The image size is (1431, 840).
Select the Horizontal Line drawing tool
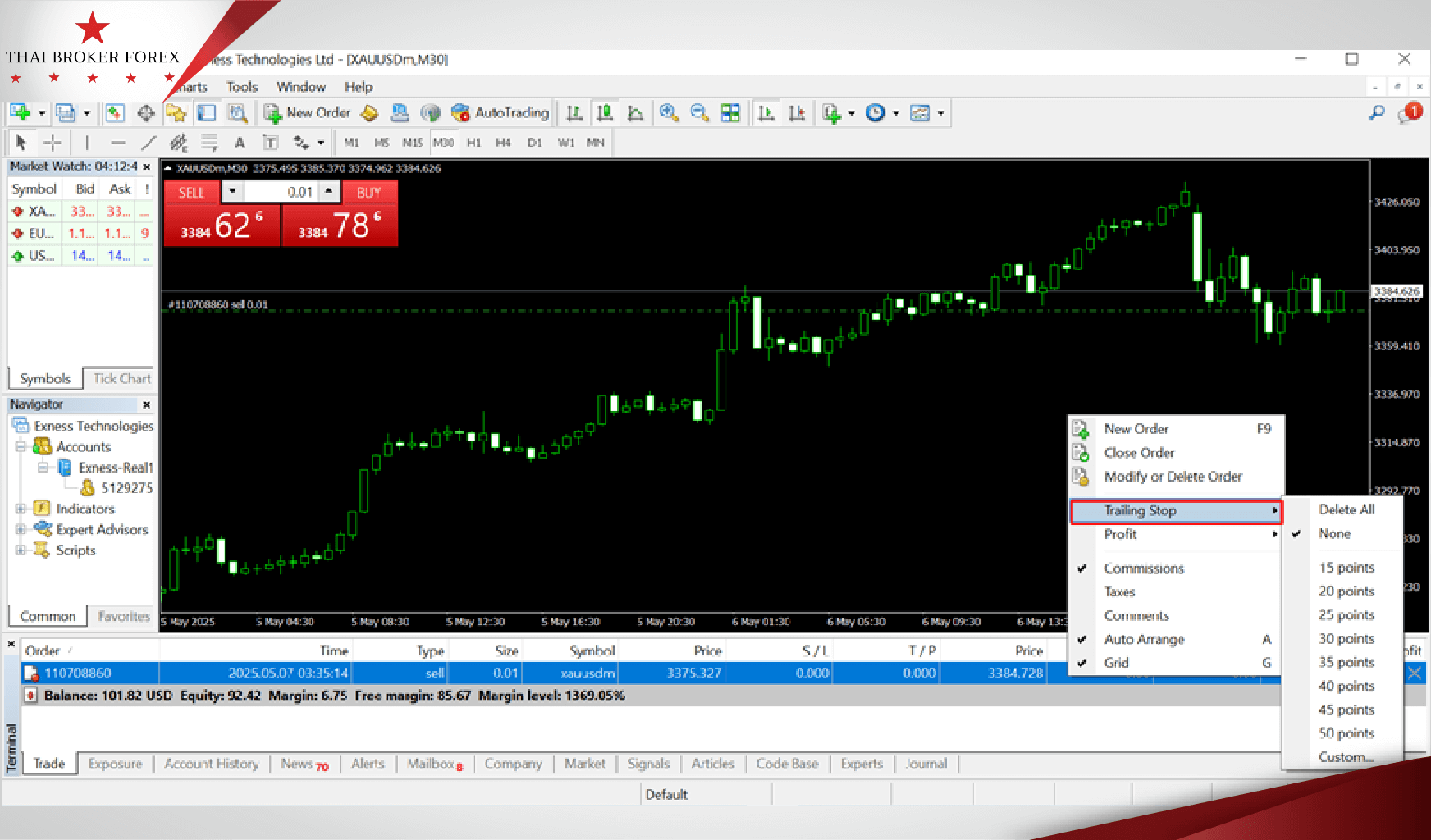(118, 143)
